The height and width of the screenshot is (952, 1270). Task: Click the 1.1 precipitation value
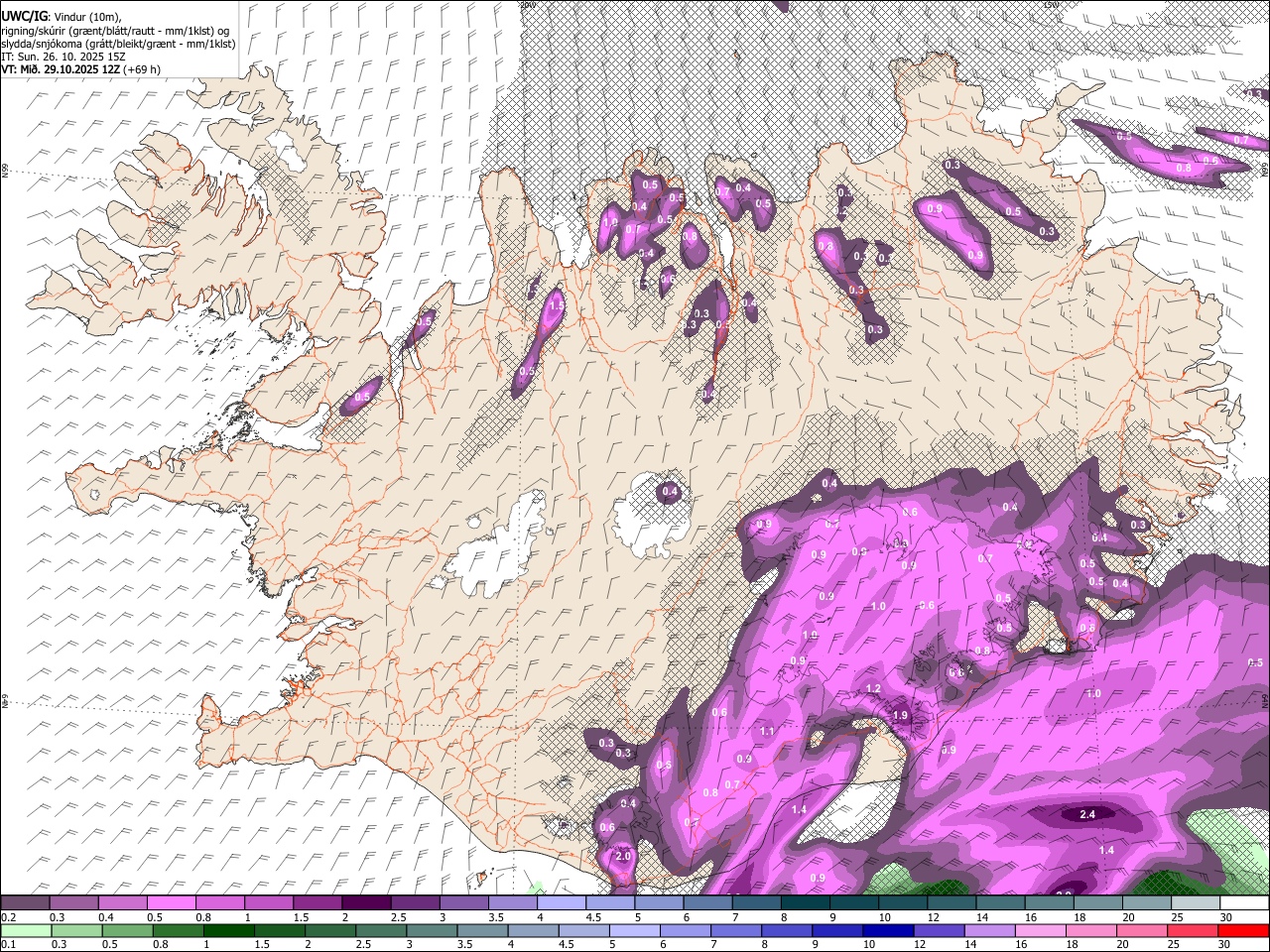767,731
